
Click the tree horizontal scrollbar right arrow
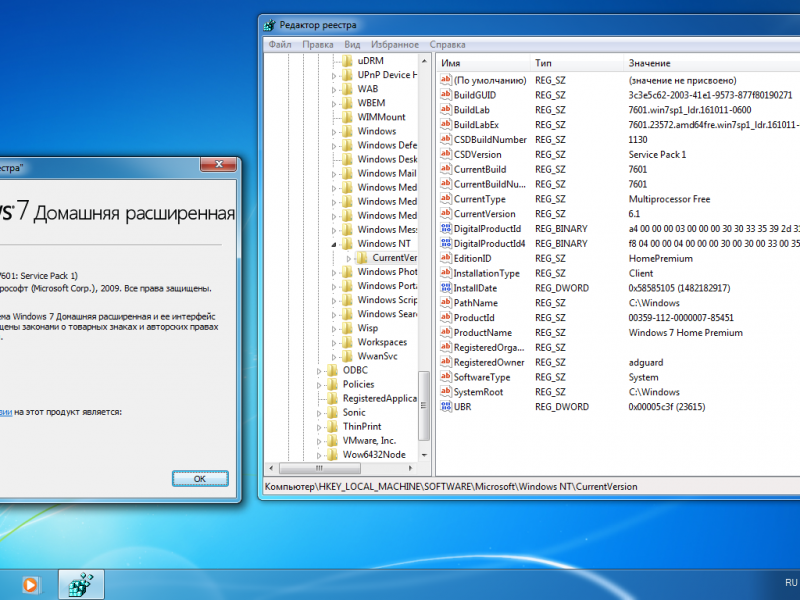[x=410, y=468]
